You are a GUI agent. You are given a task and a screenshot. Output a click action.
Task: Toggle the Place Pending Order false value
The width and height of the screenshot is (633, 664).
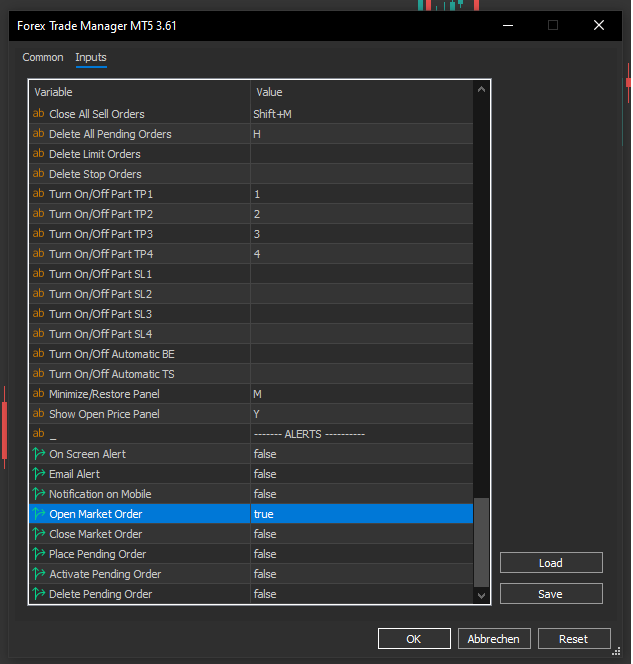362,554
